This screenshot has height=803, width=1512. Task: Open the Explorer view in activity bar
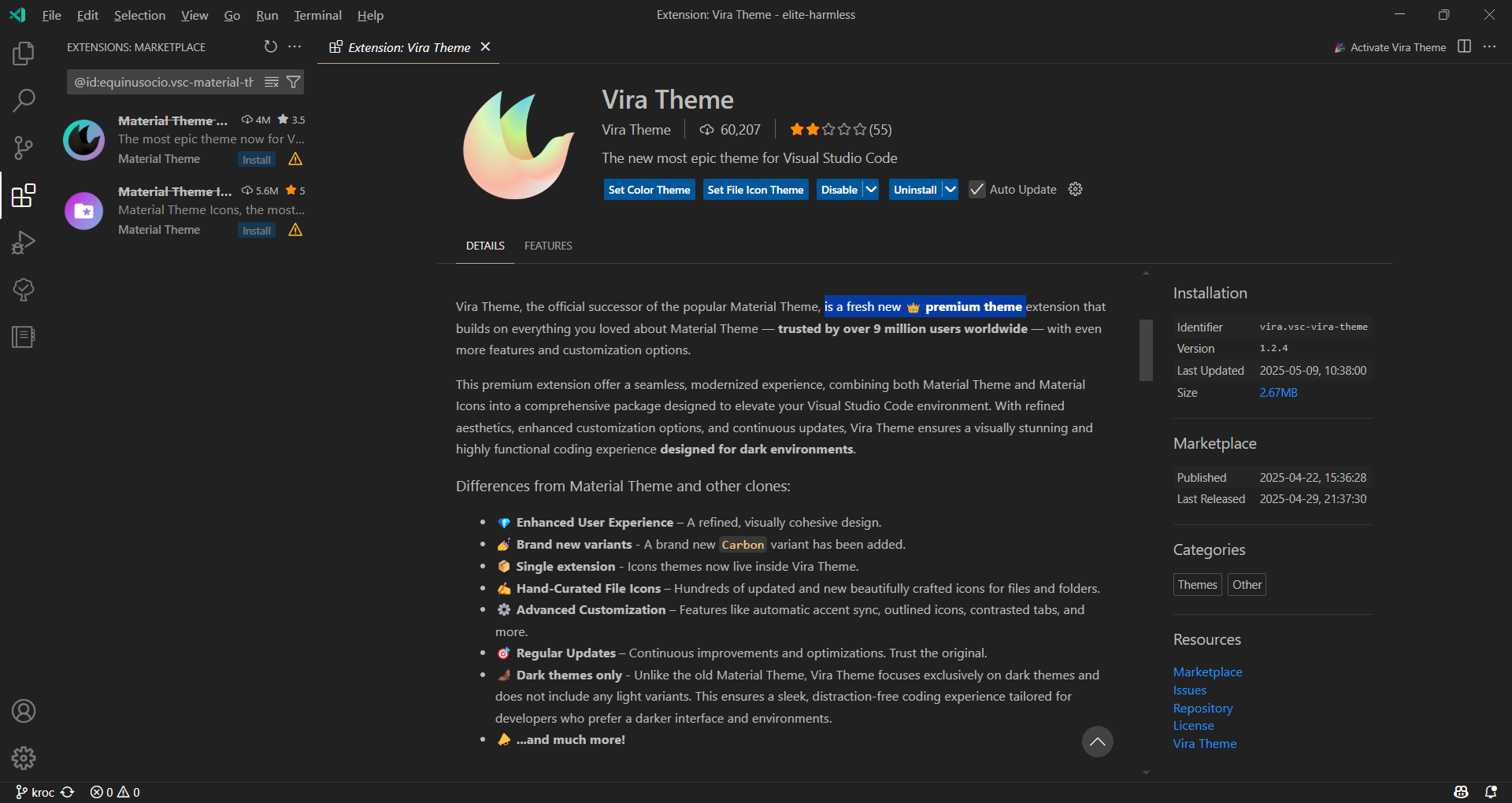[24, 54]
